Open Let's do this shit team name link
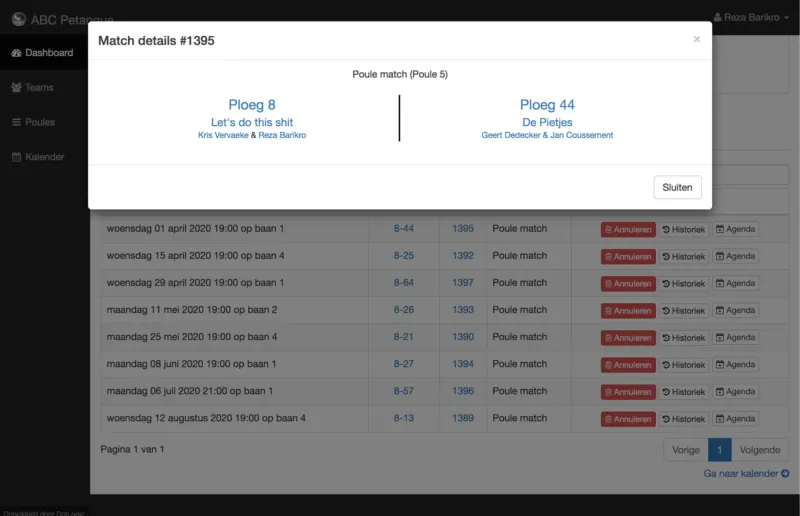800x516 pixels. (252, 122)
